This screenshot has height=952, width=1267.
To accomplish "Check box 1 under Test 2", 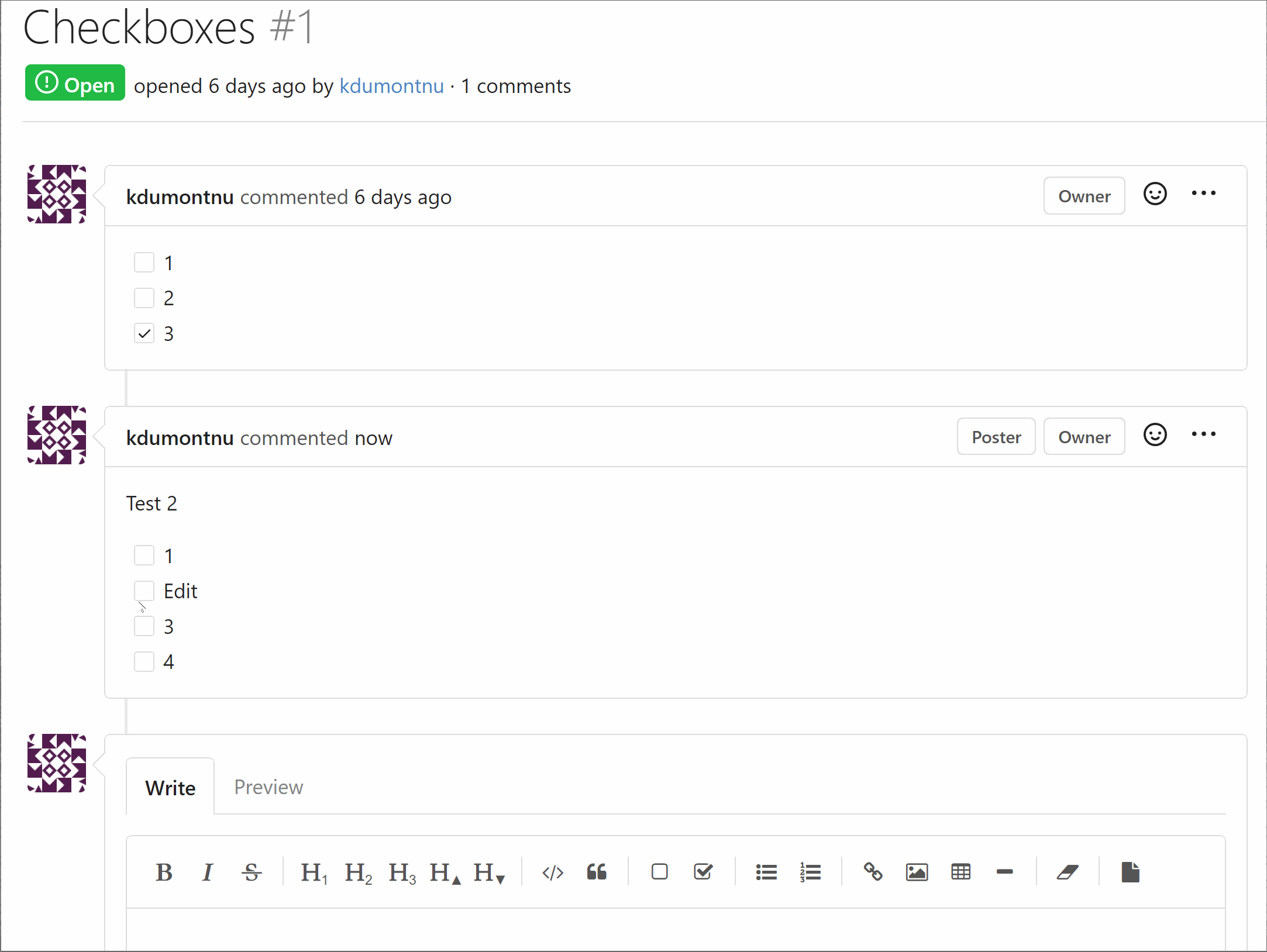I will click(144, 556).
